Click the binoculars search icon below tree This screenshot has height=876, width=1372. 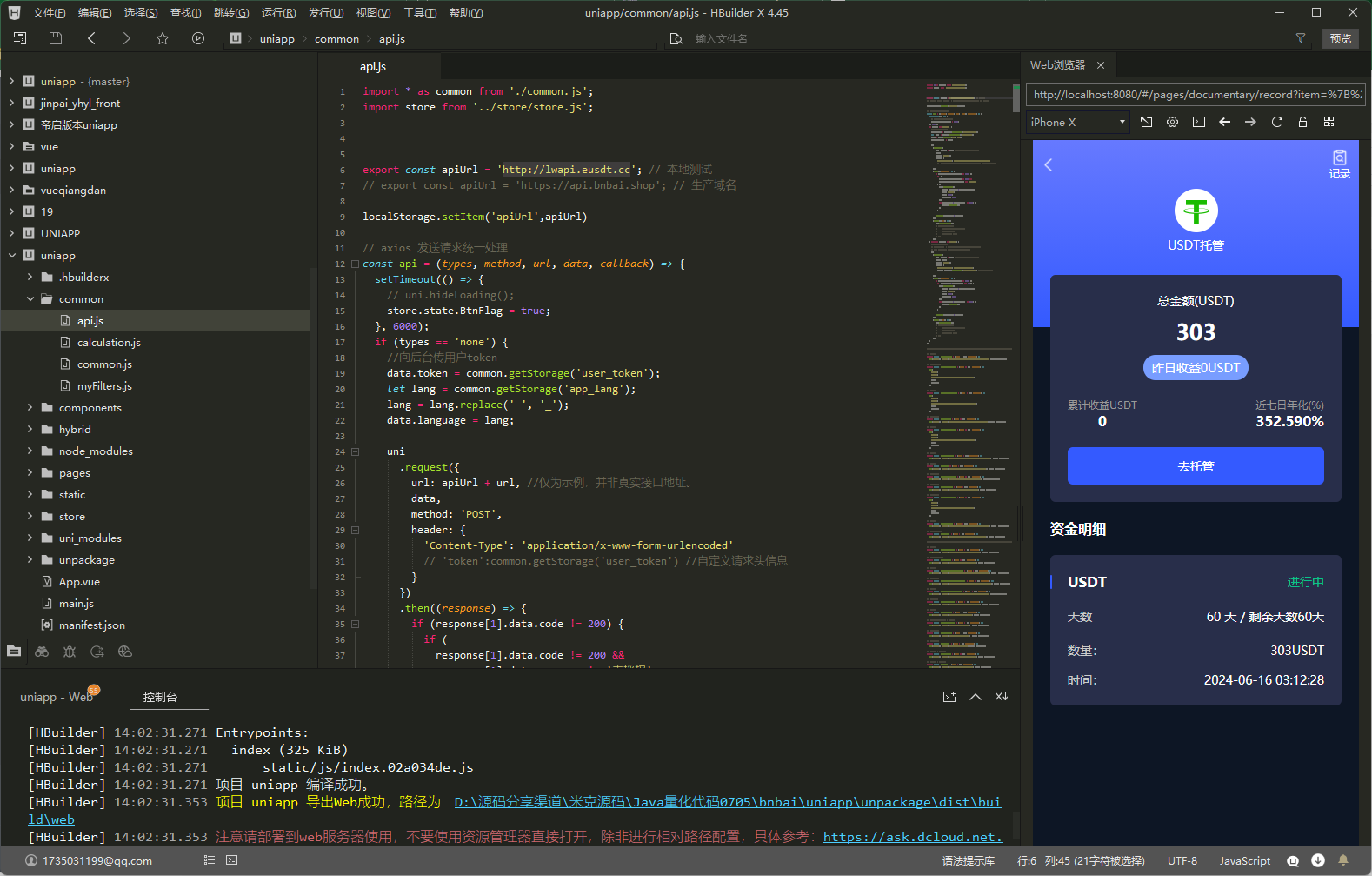[42, 651]
